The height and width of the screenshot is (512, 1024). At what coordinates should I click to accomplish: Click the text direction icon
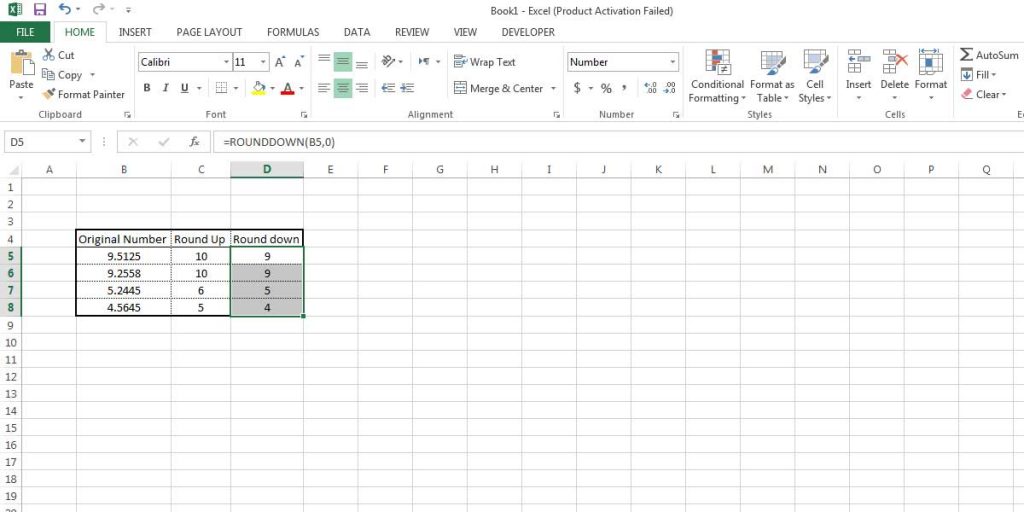pyautogui.click(x=424, y=61)
